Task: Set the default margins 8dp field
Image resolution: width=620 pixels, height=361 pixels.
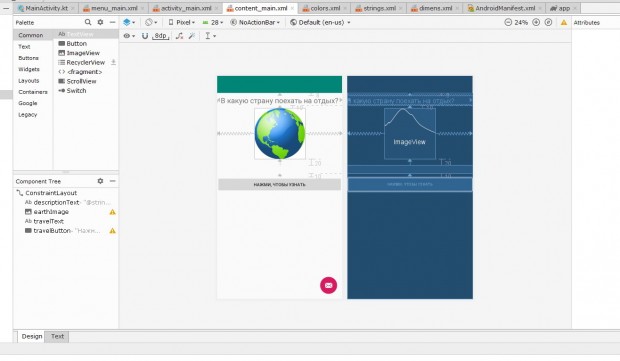Action: pos(160,36)
